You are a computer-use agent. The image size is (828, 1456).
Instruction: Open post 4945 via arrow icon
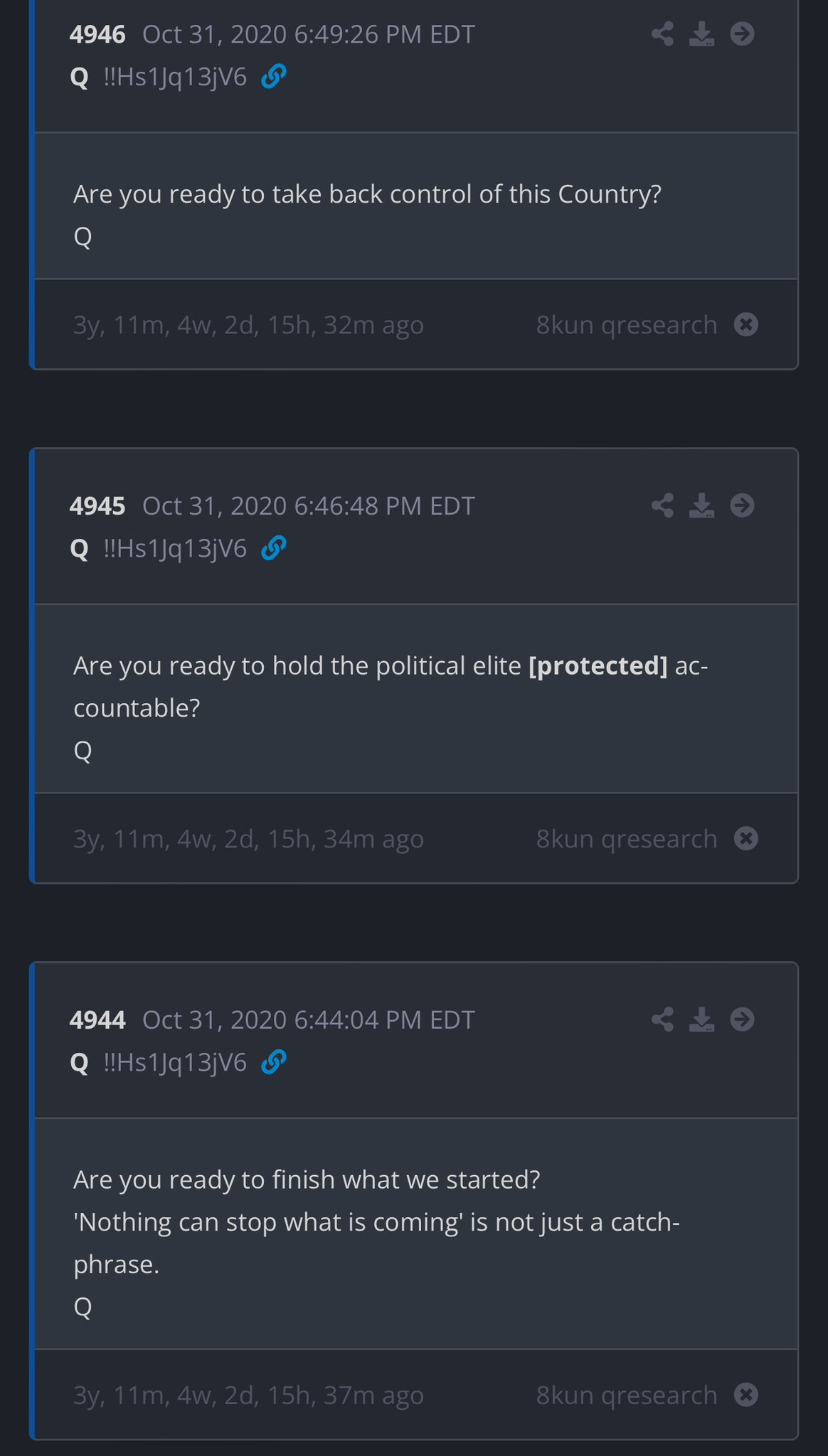(743, 505)
